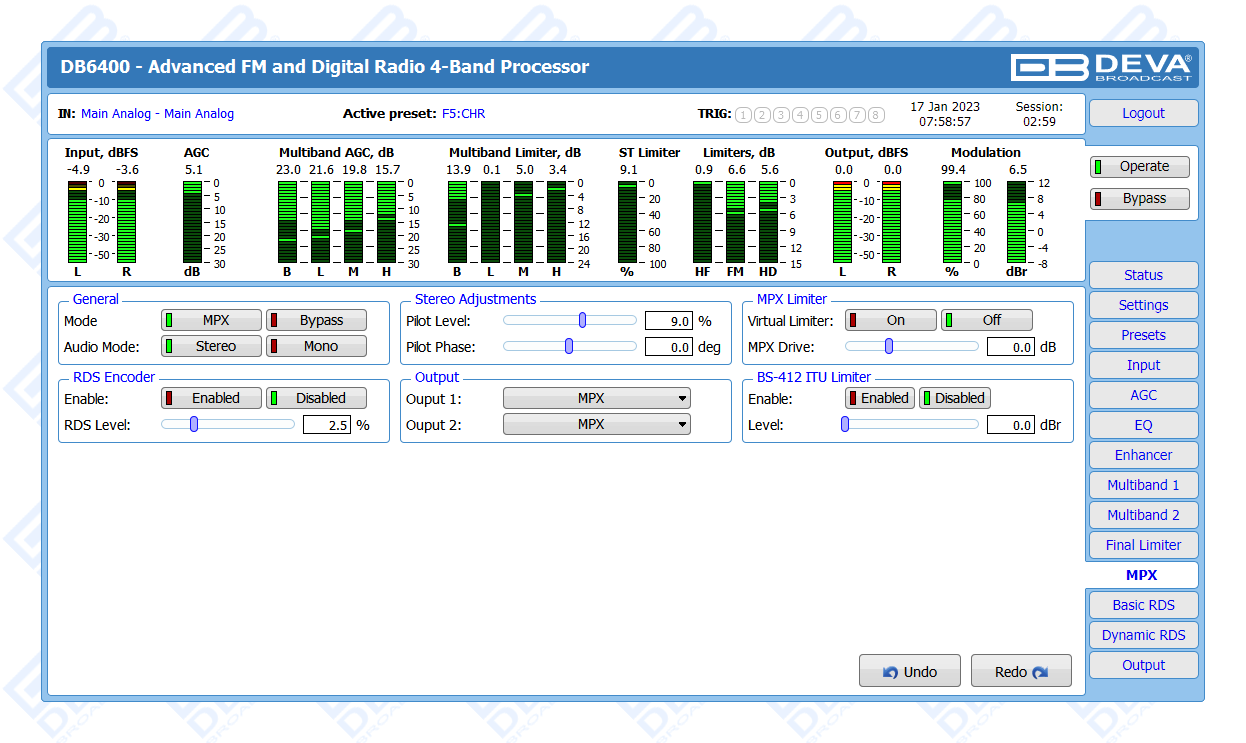The height and width of the screenshot is (743, 1246).
Task: Click trigger indicator number 4
Action: click(x=800, y=115)
